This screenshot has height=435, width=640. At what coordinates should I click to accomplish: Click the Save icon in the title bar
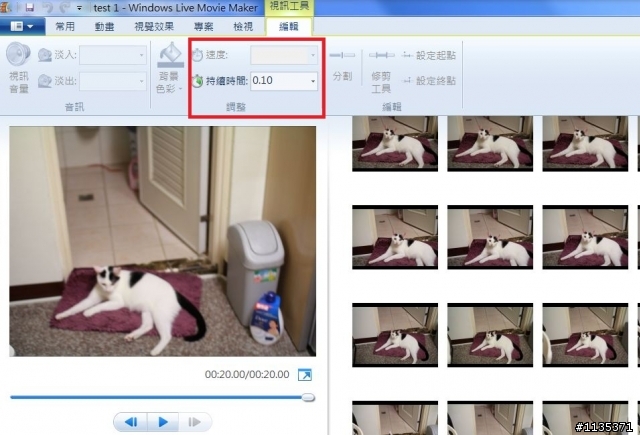pyautogui.click(x=29, y=7)
